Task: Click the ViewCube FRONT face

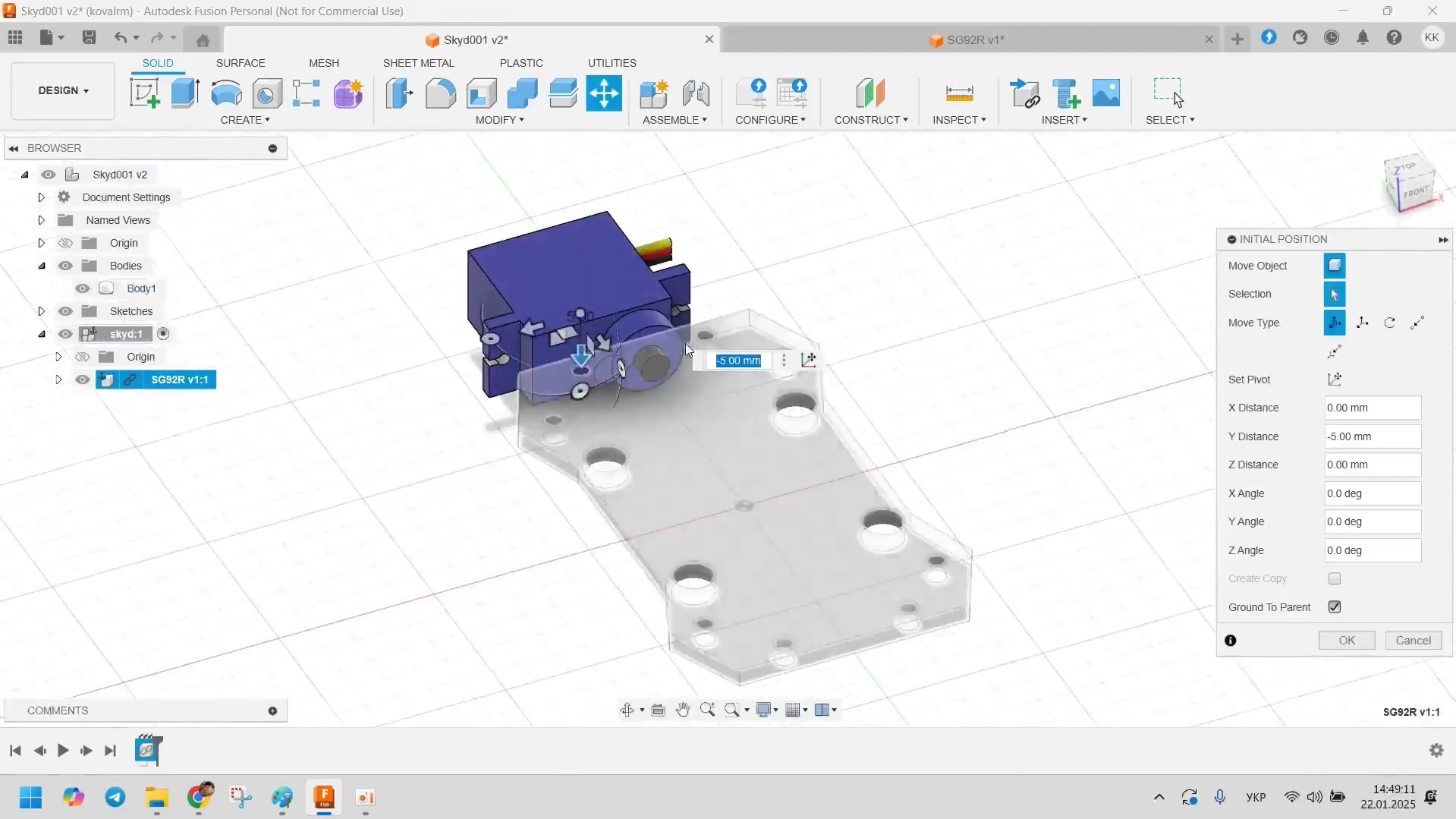Action: pyautogui.click(x=1416, y=192)
